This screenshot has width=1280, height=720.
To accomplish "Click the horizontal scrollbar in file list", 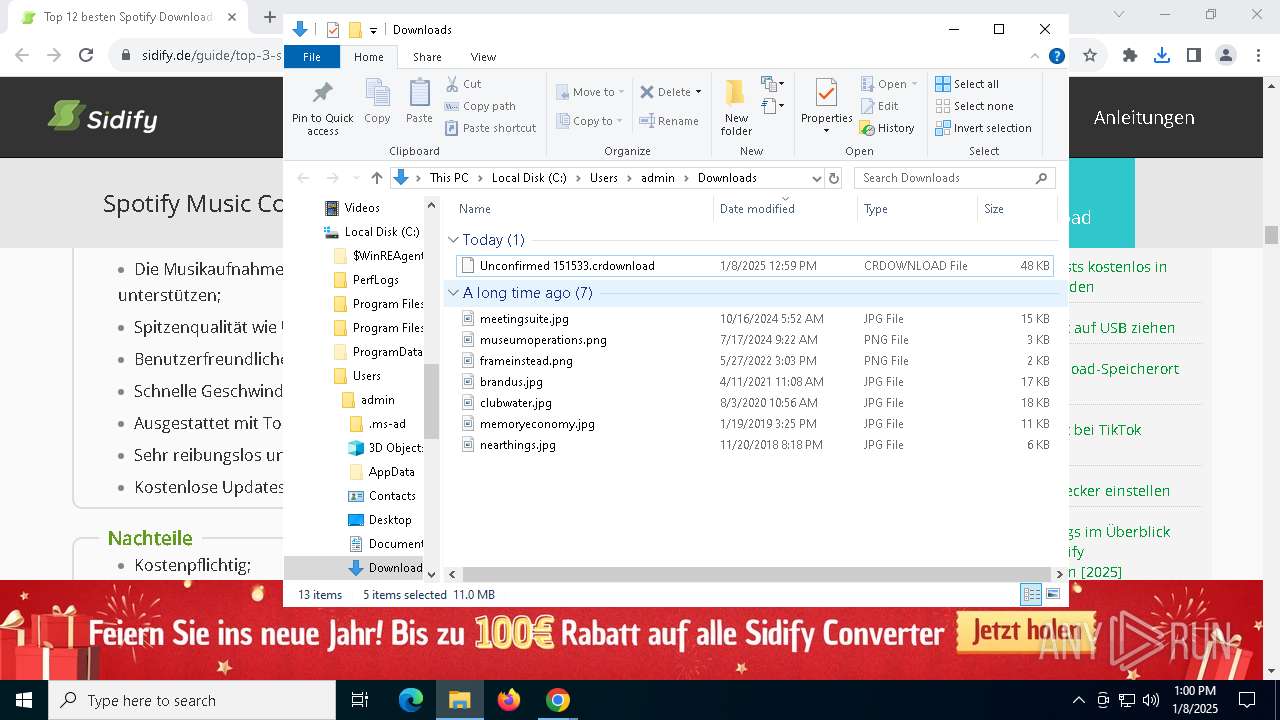I will point(758,574).
